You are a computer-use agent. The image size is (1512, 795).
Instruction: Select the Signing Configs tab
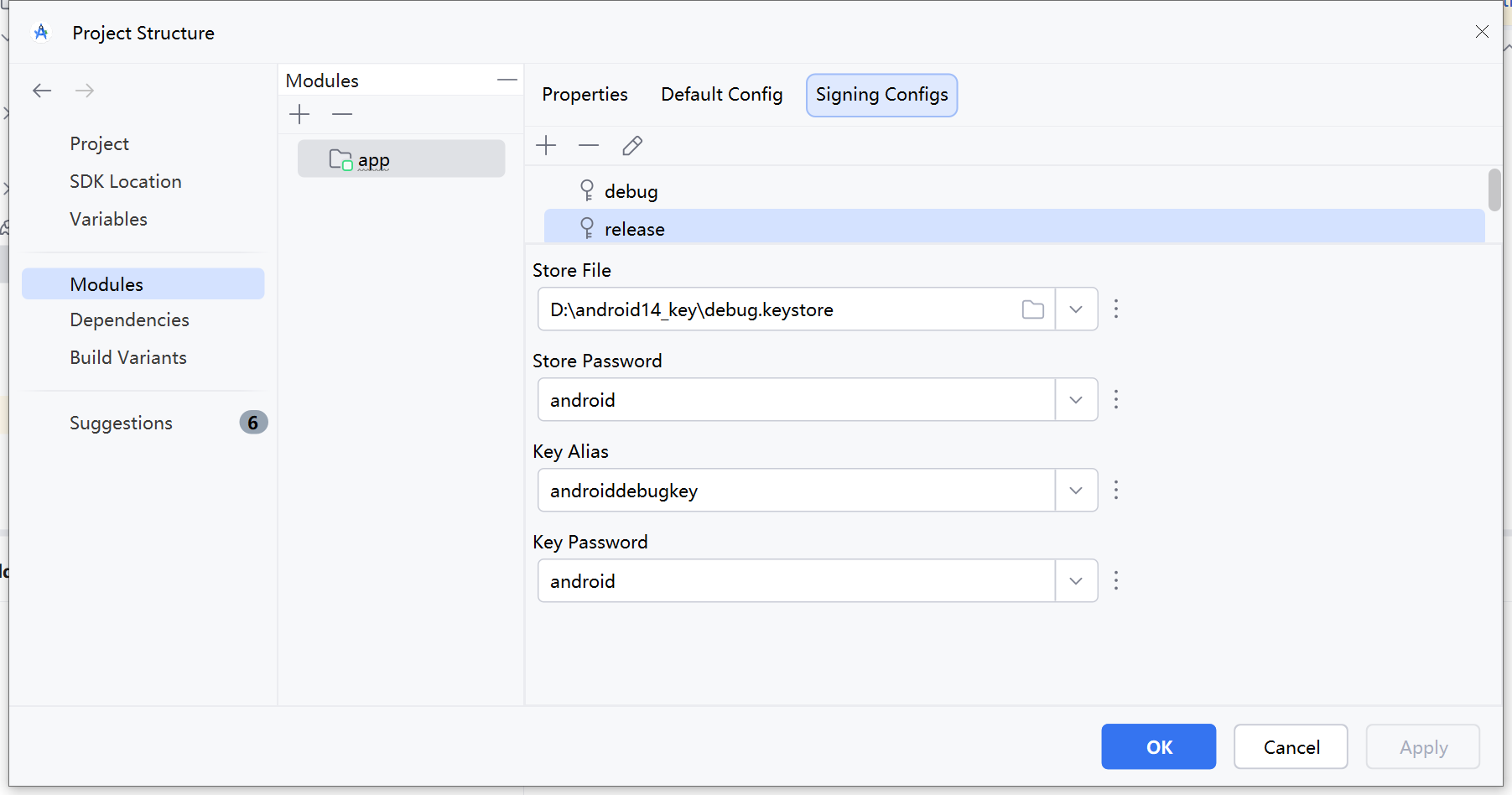pos(882,95)
